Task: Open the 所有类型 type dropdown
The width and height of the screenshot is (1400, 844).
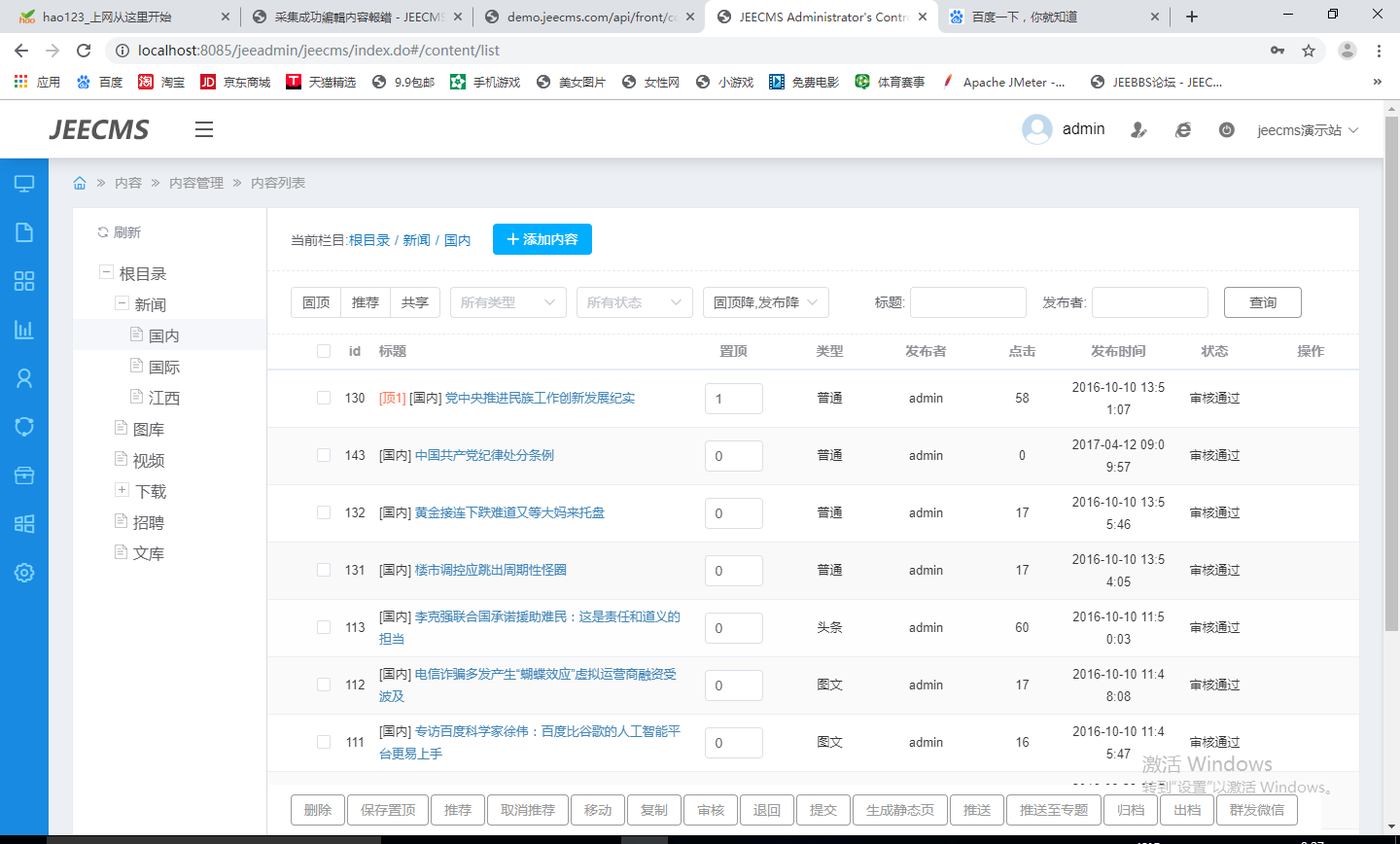Action: coord(508,302)
